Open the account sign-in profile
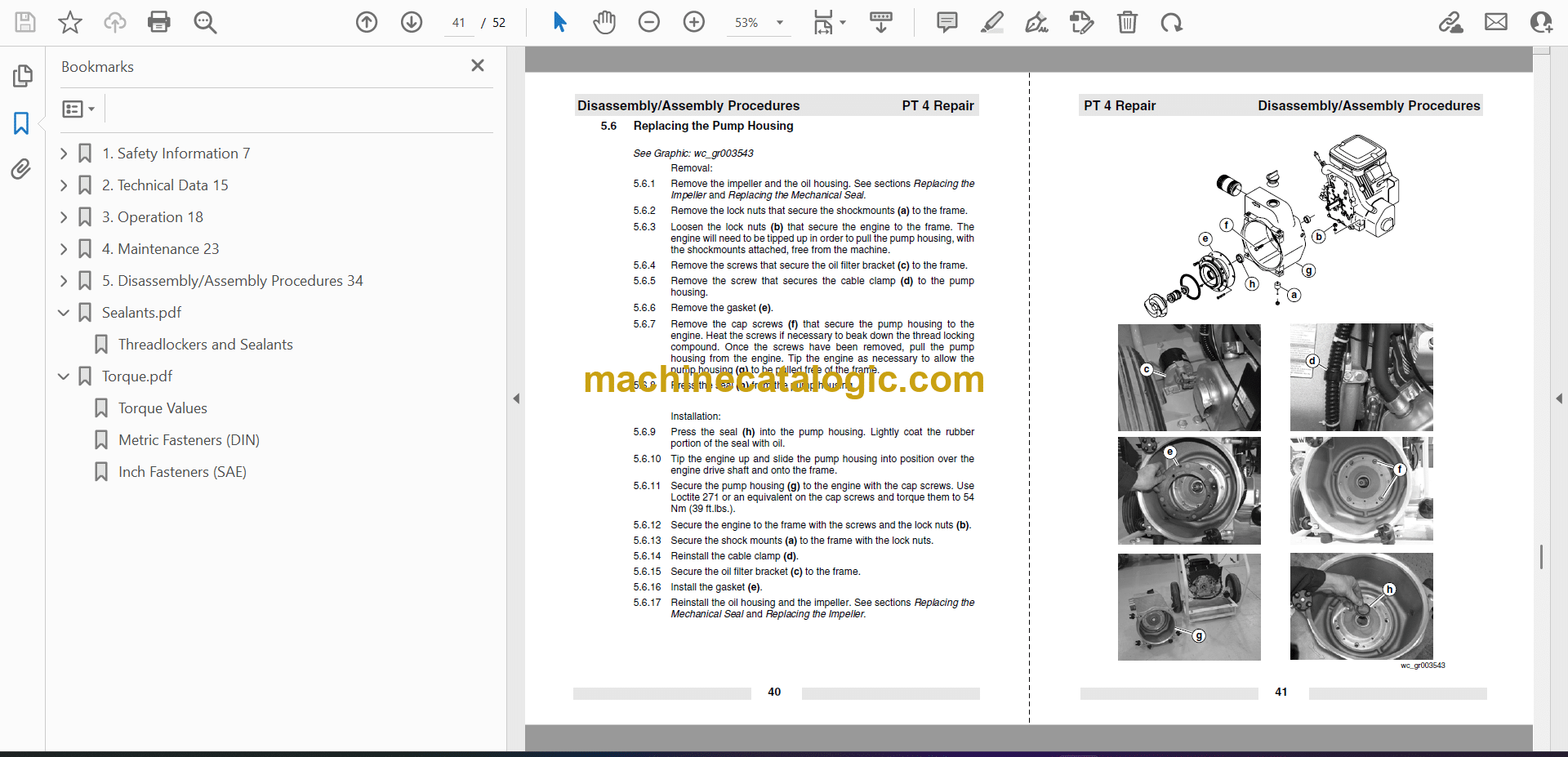This screenshot has height=757, width=1568. click(1541, 22)
